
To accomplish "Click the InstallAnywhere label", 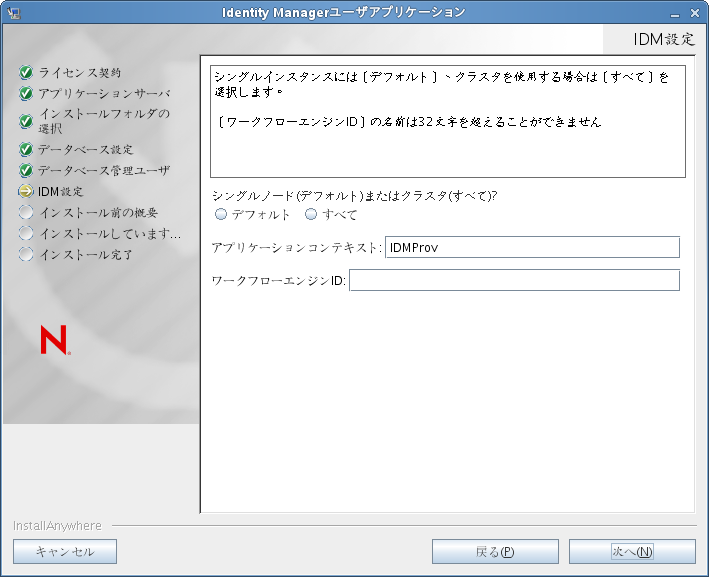I will [57, 525].
